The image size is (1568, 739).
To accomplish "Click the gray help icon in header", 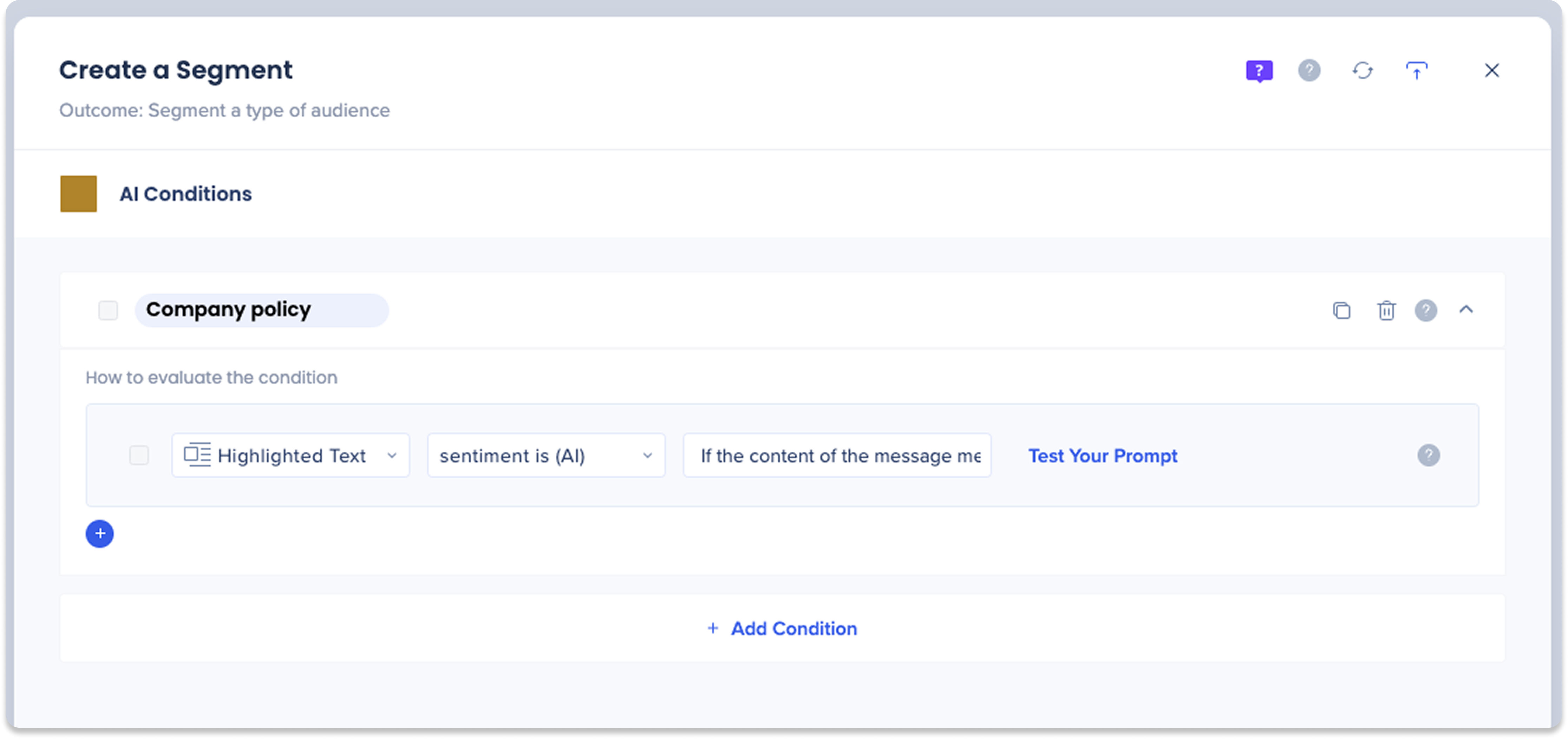I will pyautogui.click(x=1309, y=71).
